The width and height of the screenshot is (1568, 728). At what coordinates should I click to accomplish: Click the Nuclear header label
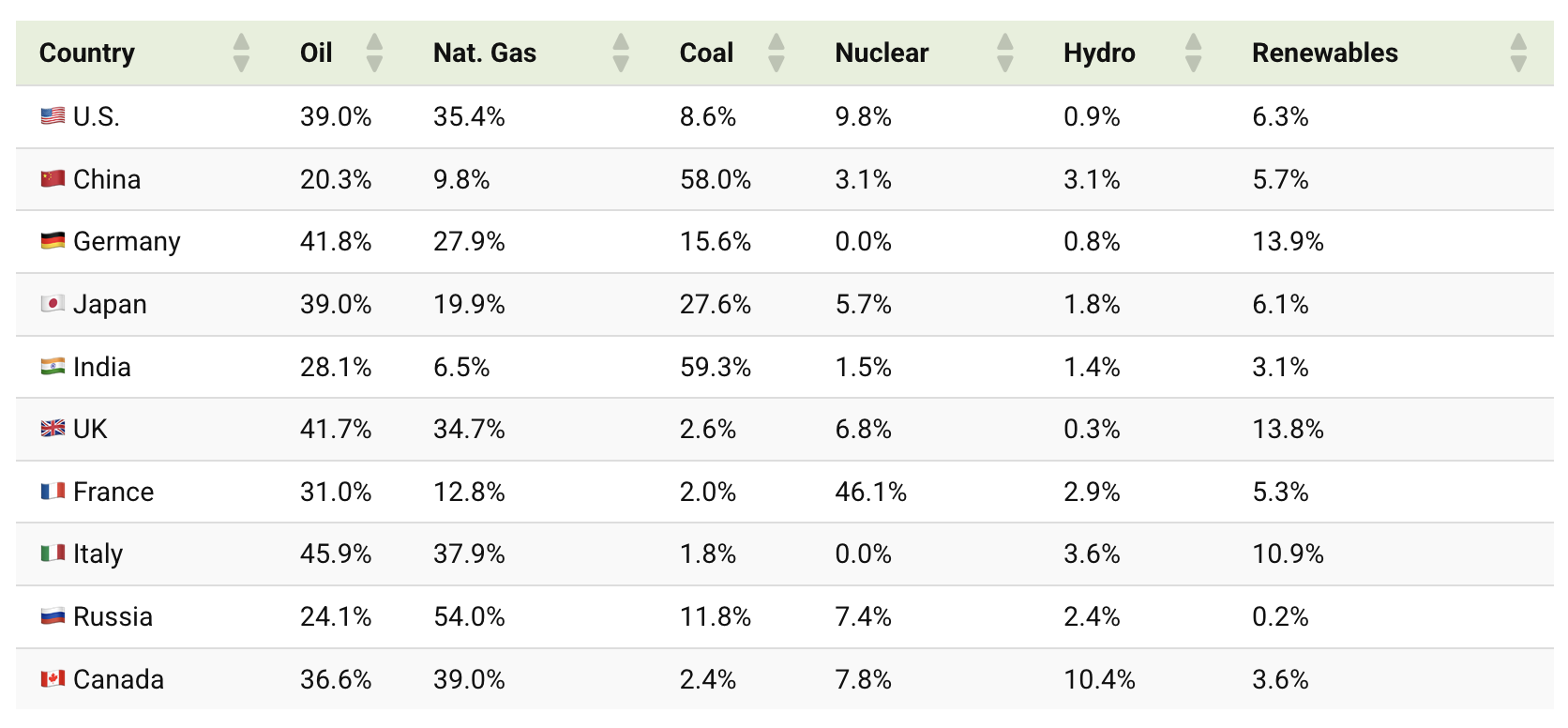[x=882, y=53]
